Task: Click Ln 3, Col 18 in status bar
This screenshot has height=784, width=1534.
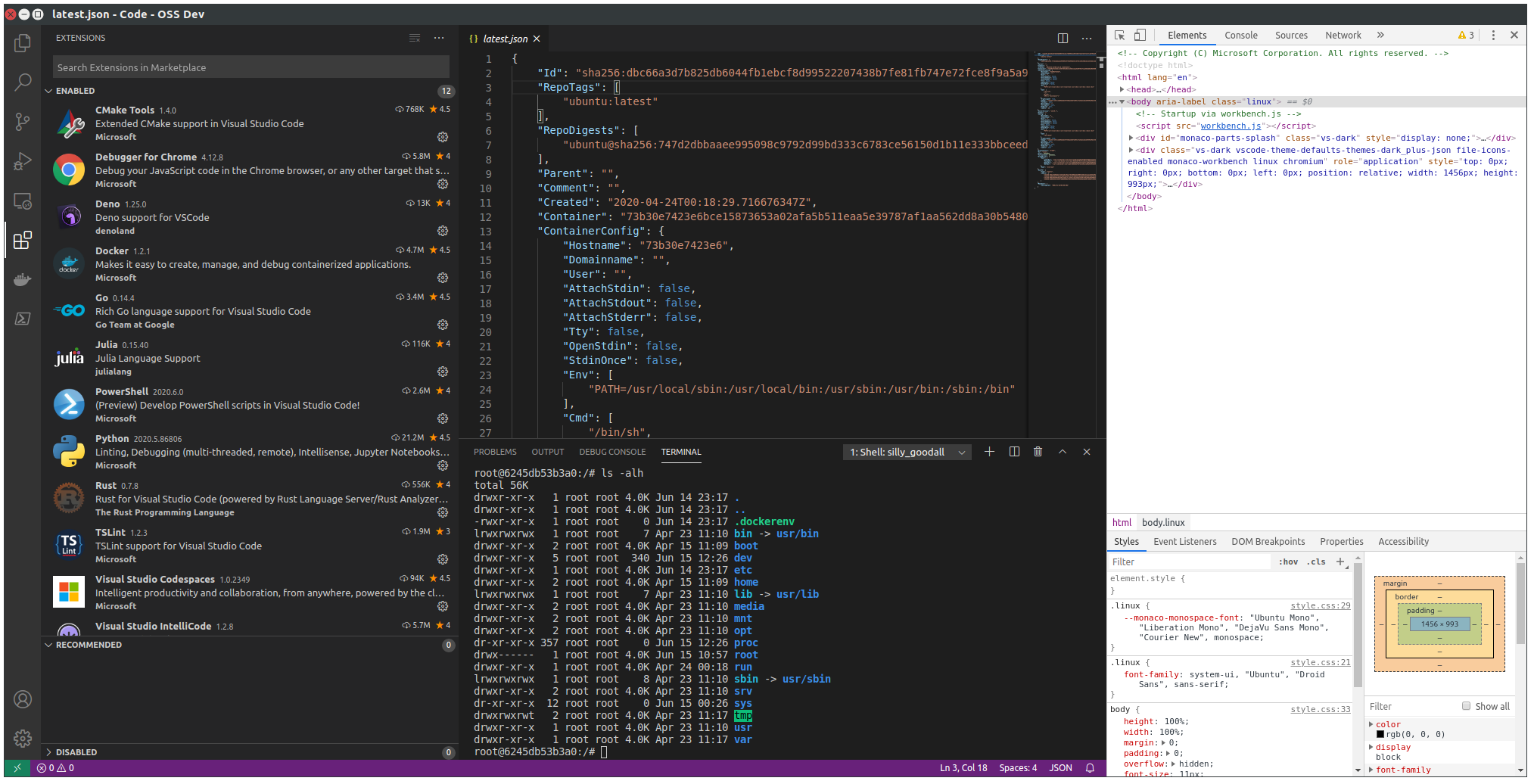Action: (x=963, y=768)
